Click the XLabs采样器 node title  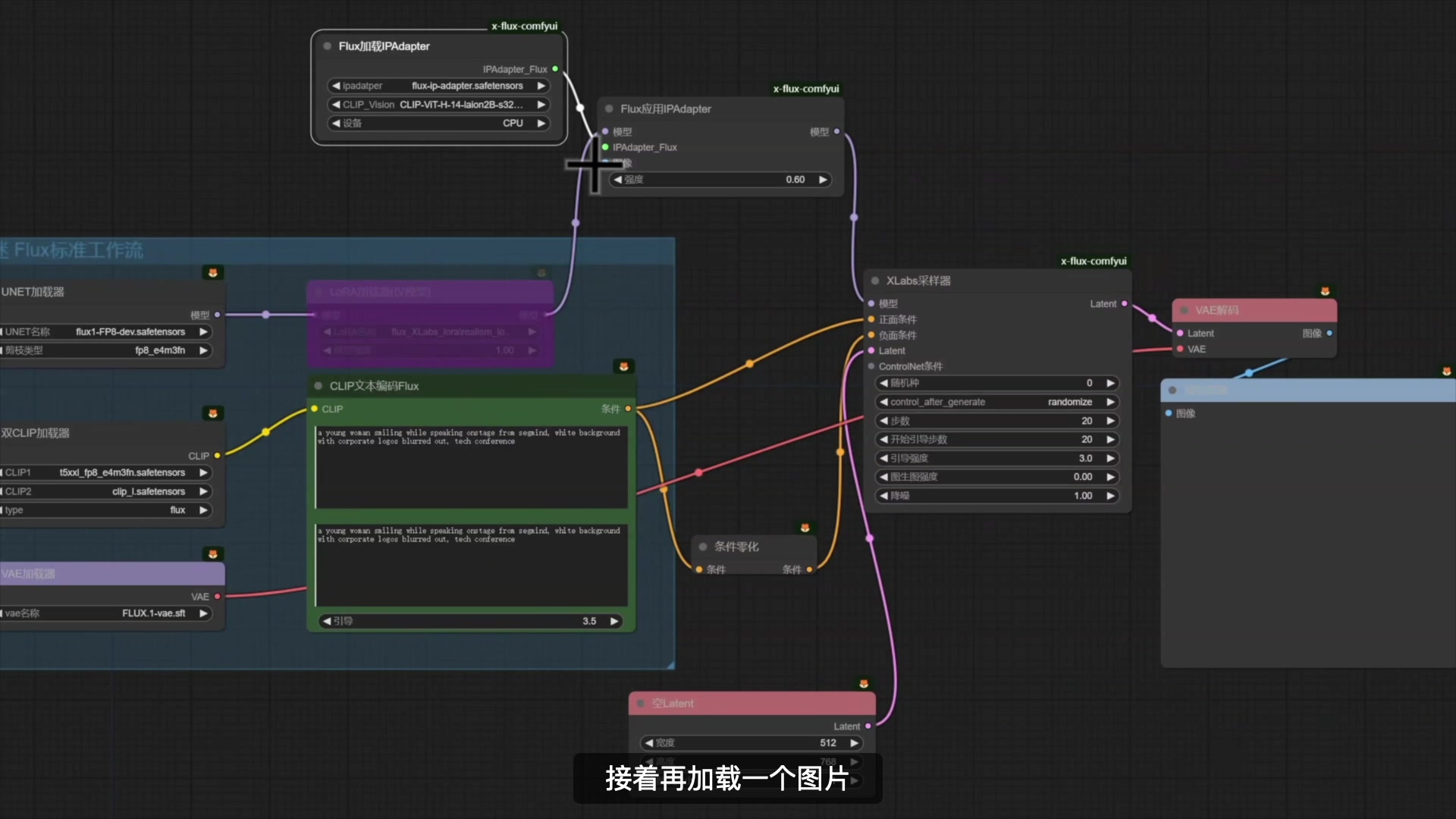click(x=918, y=281)
